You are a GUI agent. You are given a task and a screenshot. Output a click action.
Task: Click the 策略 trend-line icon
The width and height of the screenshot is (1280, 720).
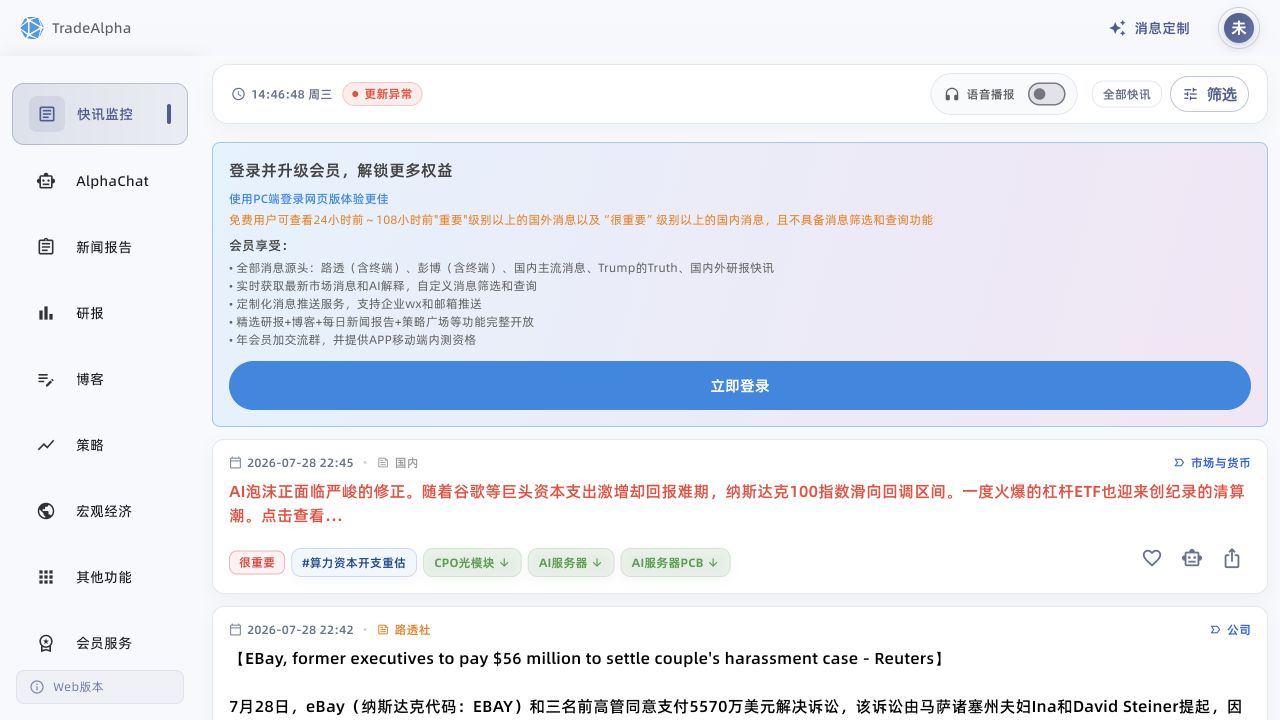point(46,445)
